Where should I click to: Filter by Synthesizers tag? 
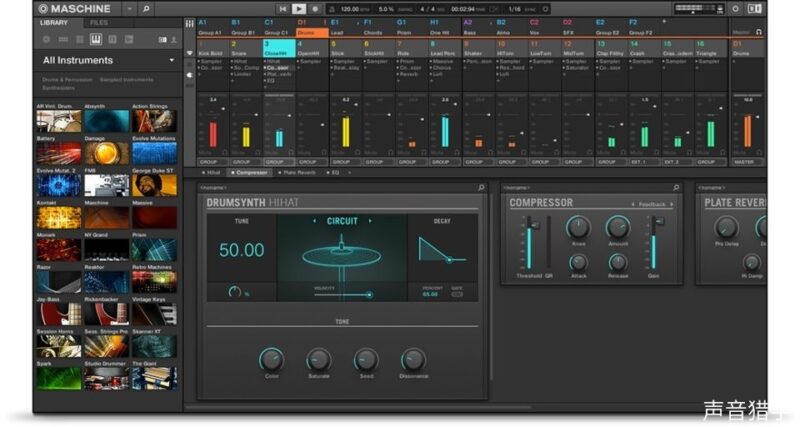click(59, 88)
